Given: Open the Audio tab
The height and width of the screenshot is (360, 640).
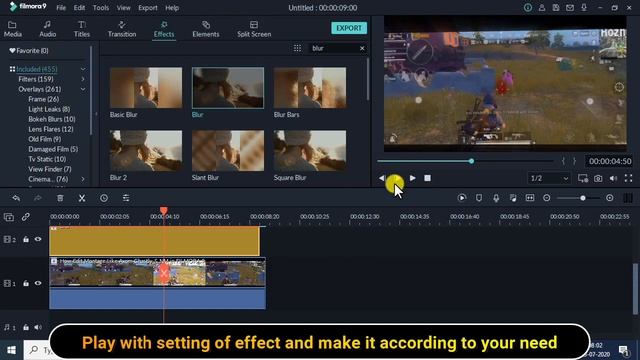Looking at the screenshot, I should tap(47, 29).
